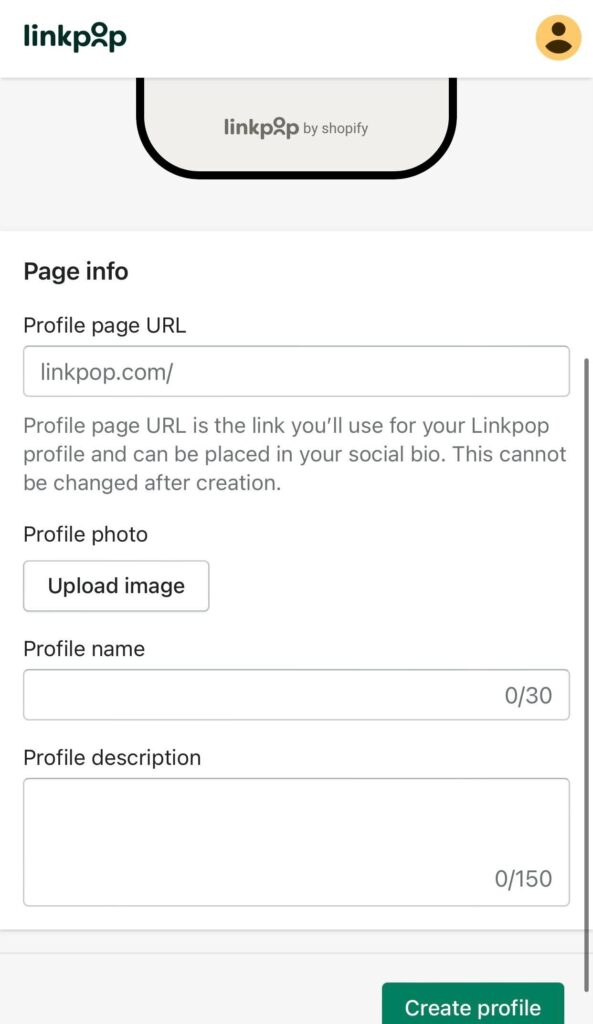Click the vertical page scrollbar
593x1024 pixels.
[586, 653]
